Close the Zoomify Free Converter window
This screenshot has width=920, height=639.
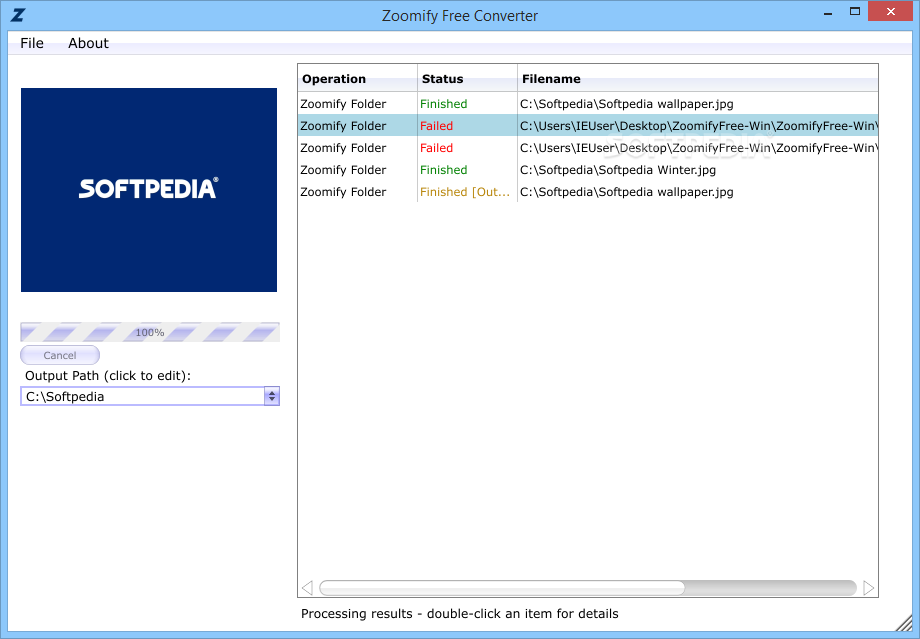[891, 11]
